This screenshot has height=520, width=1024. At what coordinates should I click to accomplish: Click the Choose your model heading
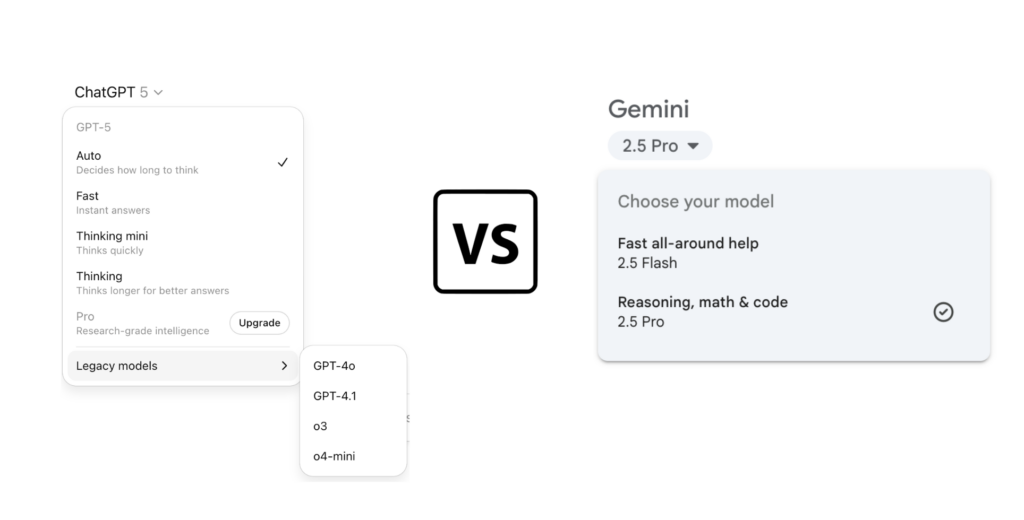coord(695,201)
